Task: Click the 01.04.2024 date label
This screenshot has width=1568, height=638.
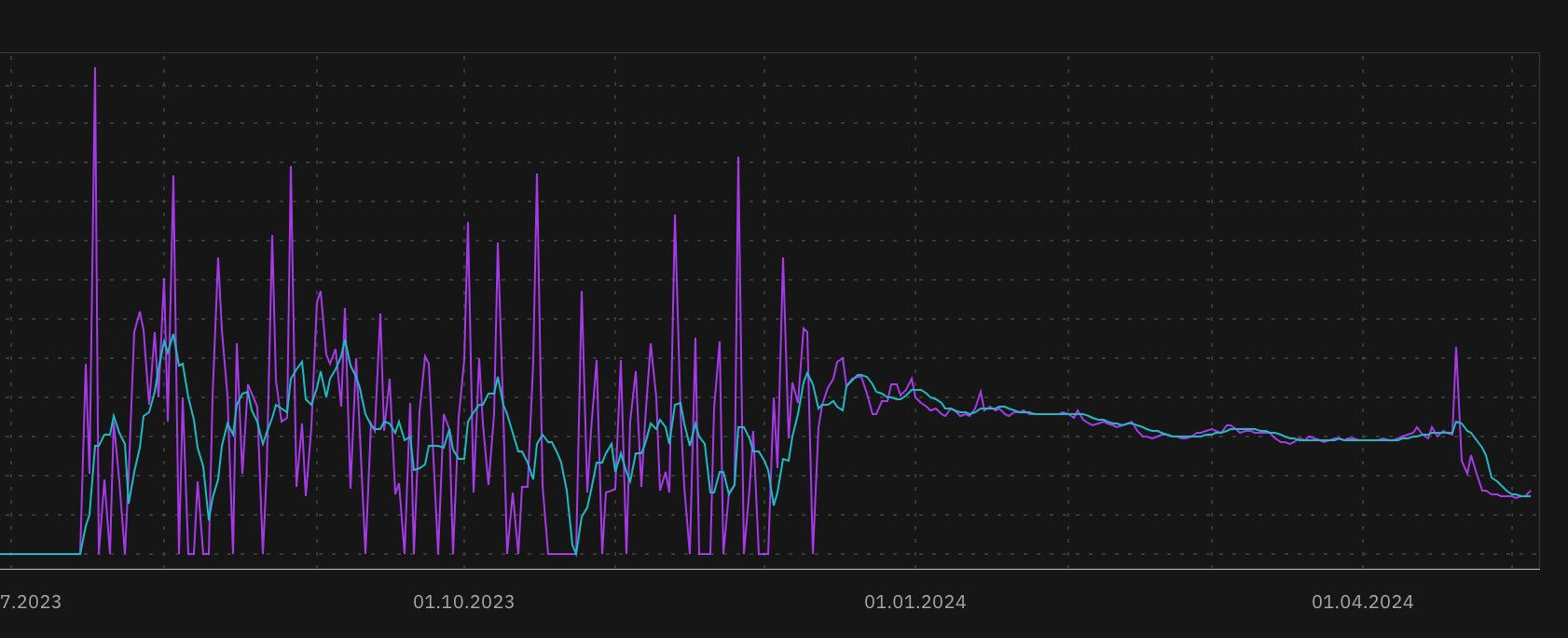Action: tap(1362, 602)
